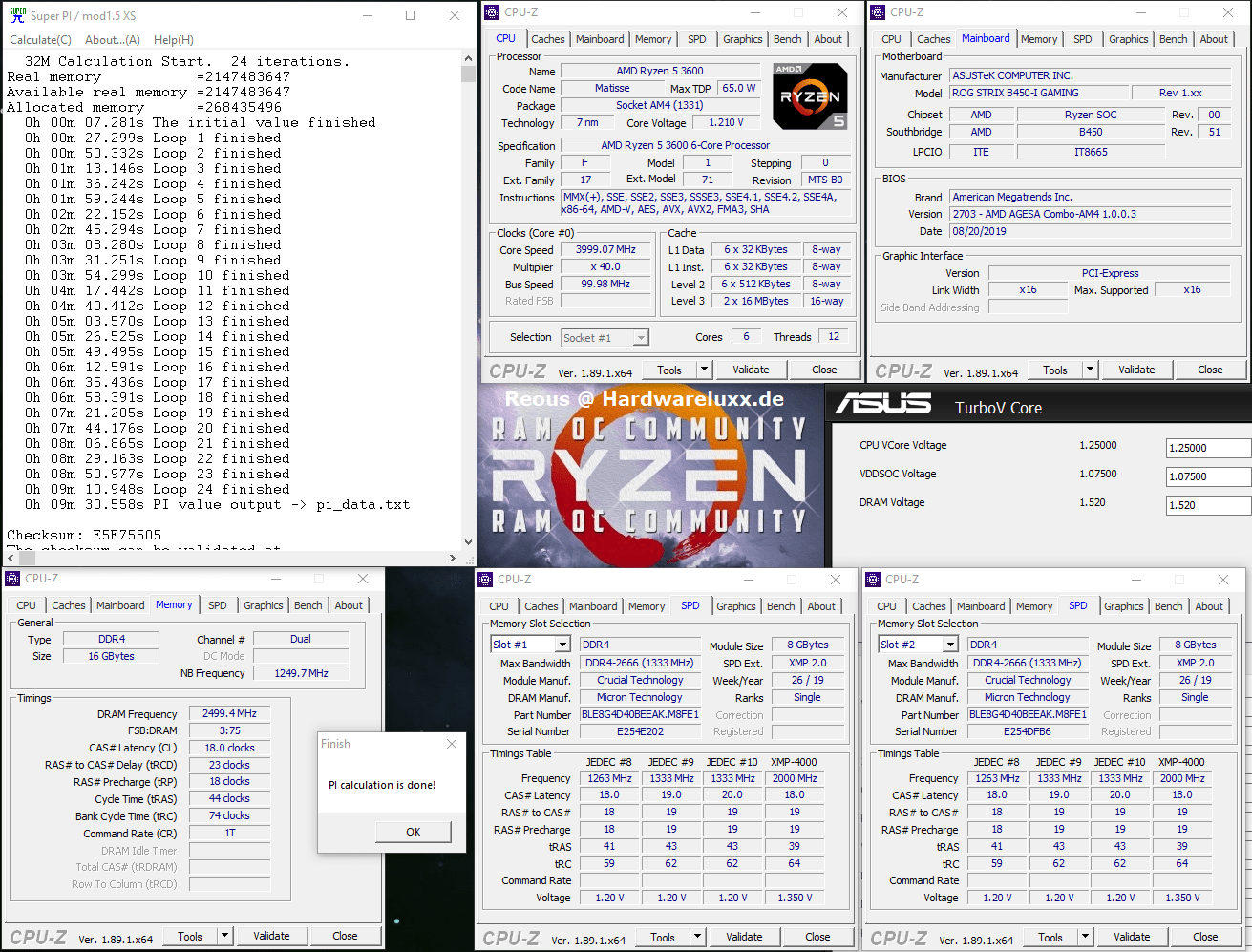1252x952 pixels.
Task: Expand Tools arrow in Slot #2 SPD window
Action: [1085, 937]
